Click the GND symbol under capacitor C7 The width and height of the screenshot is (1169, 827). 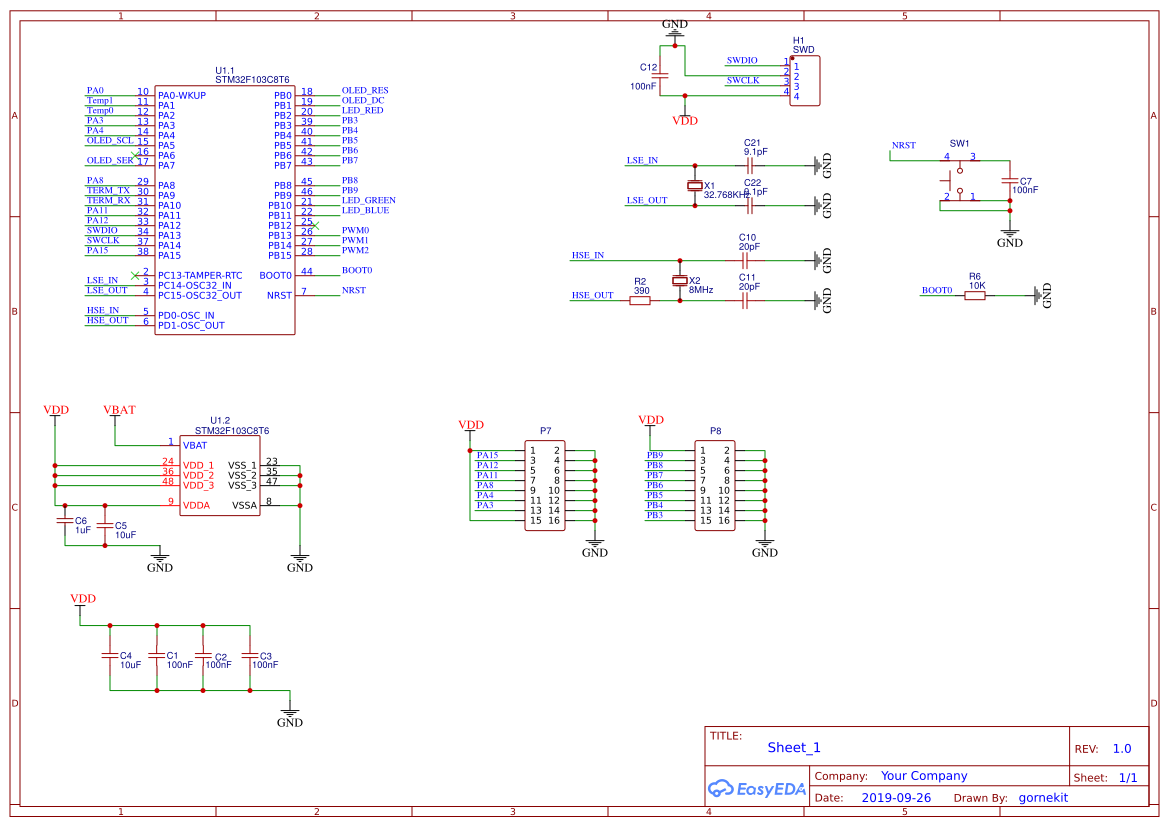pyautogui.click(x=1010, y=238)
